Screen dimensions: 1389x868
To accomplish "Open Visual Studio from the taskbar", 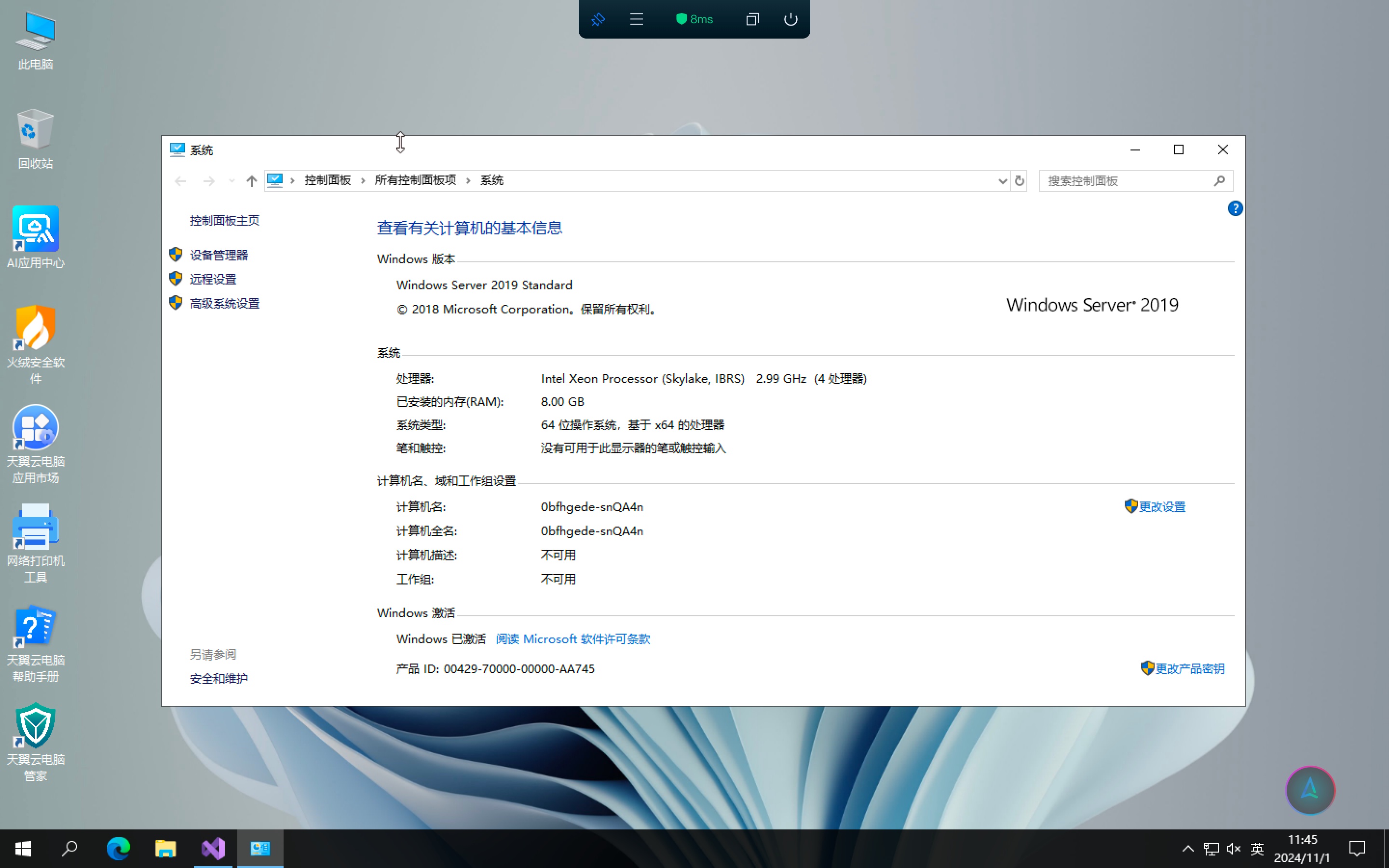I will point(213,849).
